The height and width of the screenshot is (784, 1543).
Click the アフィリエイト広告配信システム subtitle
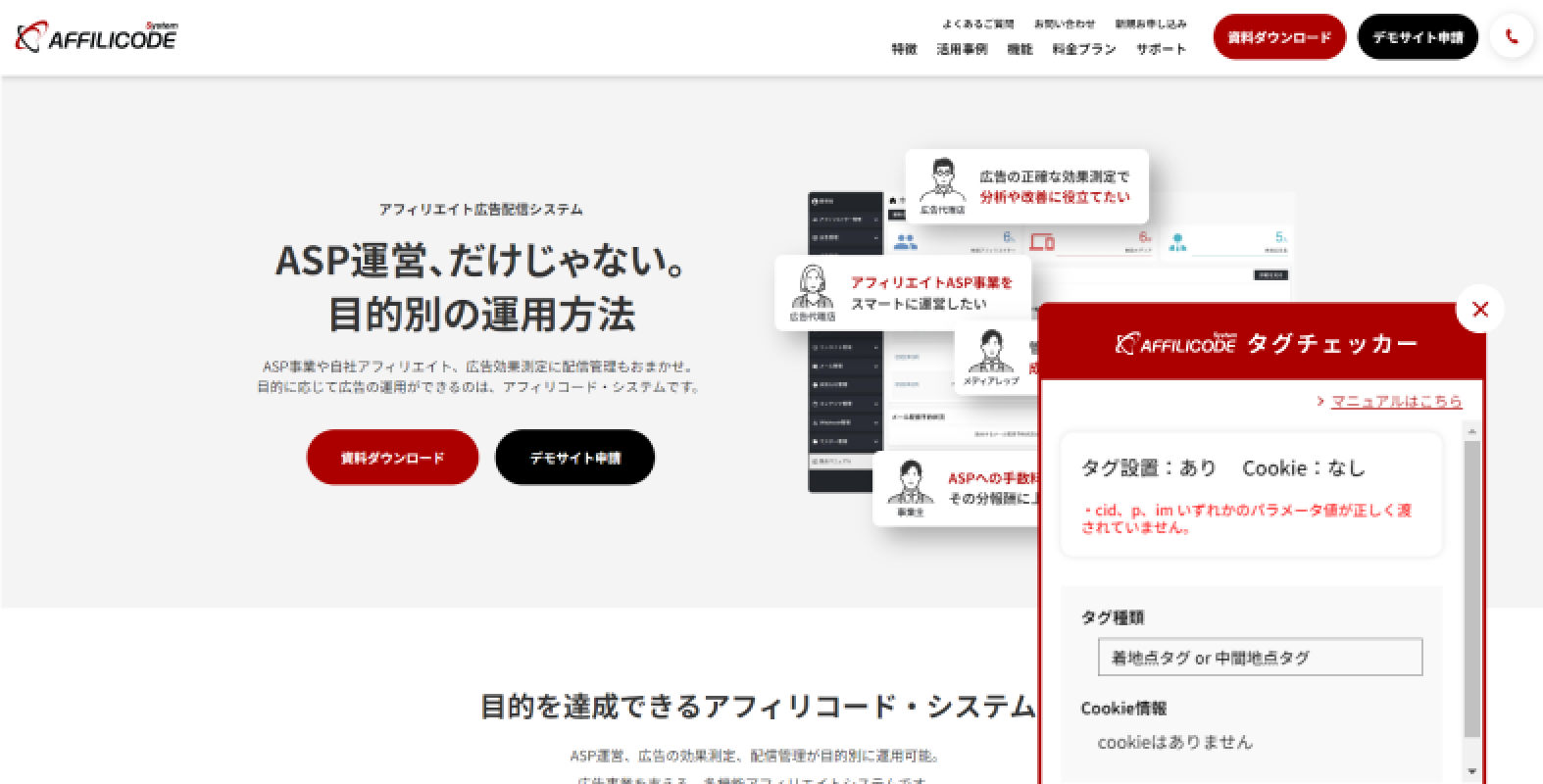coord(481,209)
